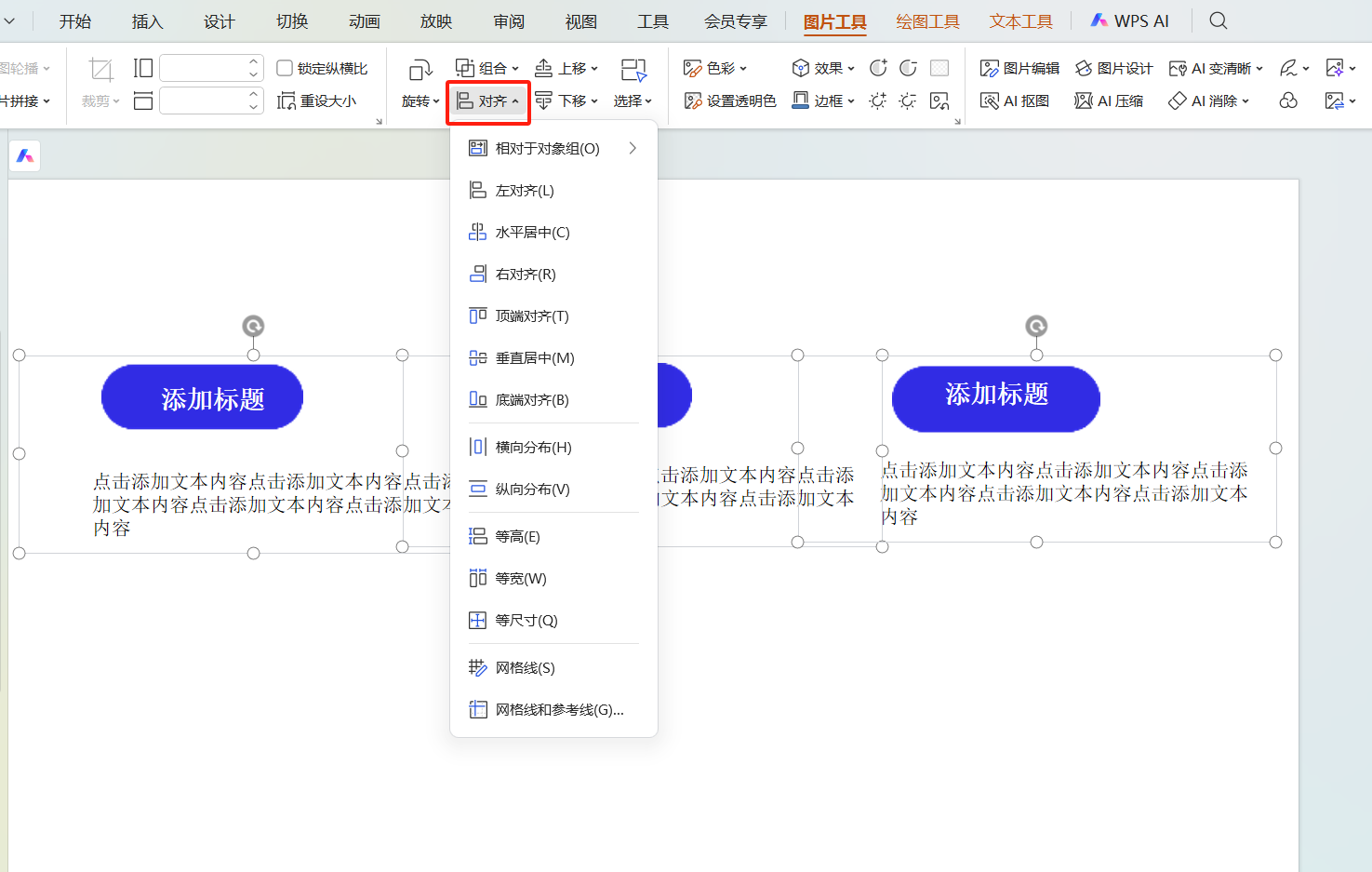
Task: Launch AI 抠图 background removal
Action: click(1014, 101)
